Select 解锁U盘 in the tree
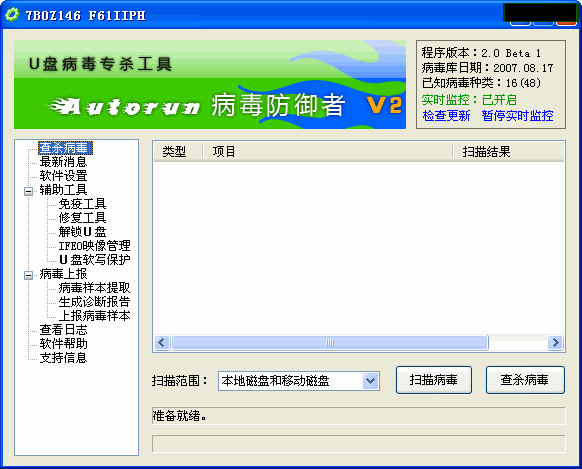 pos(82,232)
